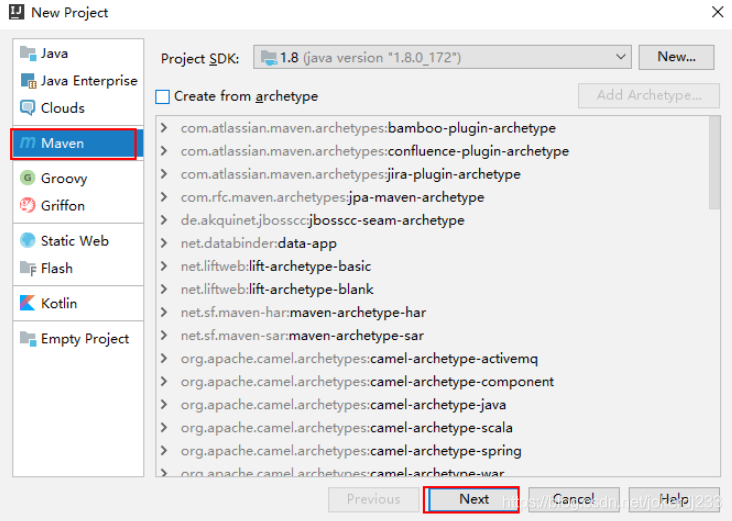This screenshot has height=521, width=732.
Task: Select Java in project type list
Action: click(78, 53)
